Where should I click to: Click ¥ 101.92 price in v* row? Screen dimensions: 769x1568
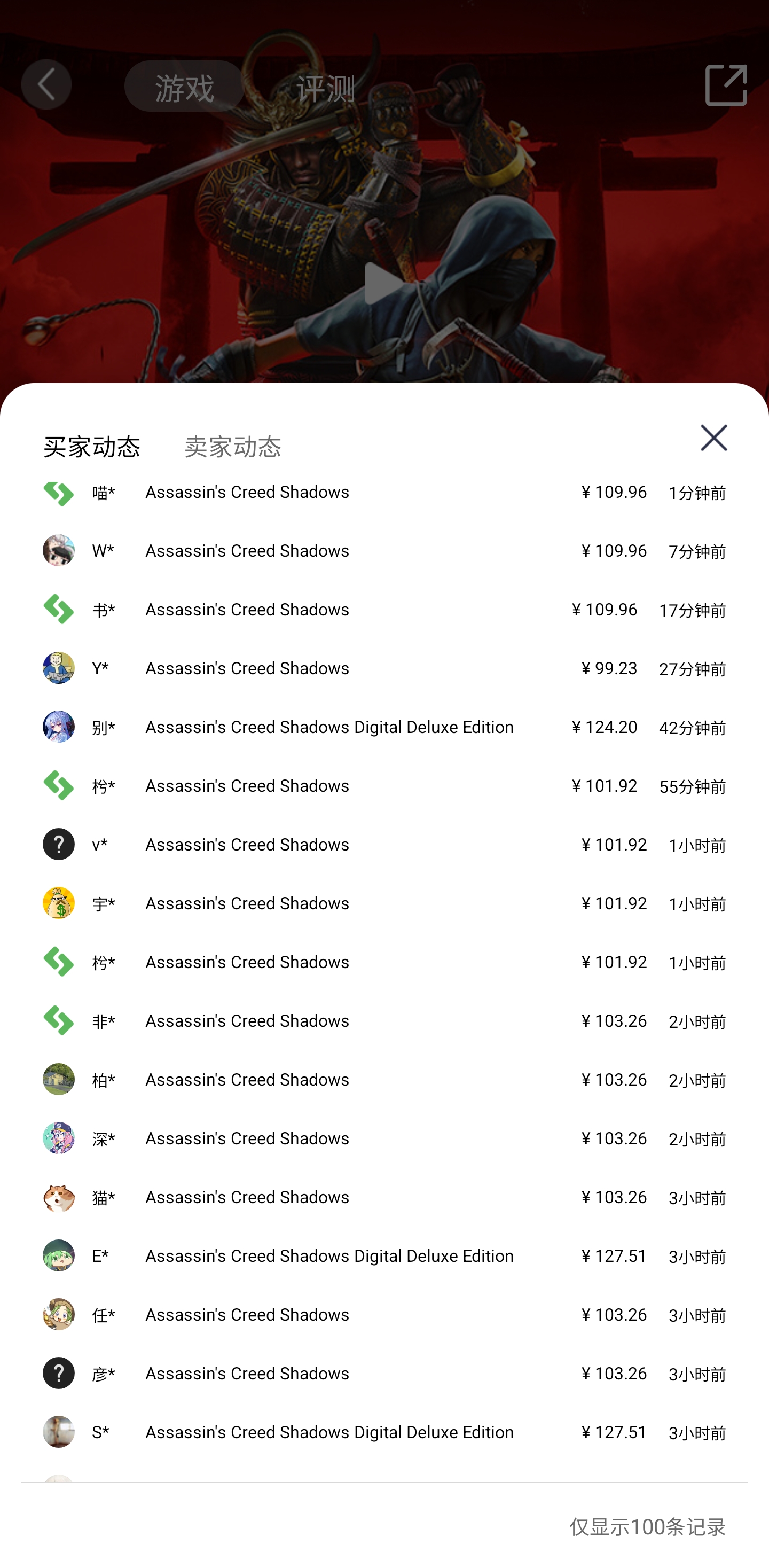(614, 844)
